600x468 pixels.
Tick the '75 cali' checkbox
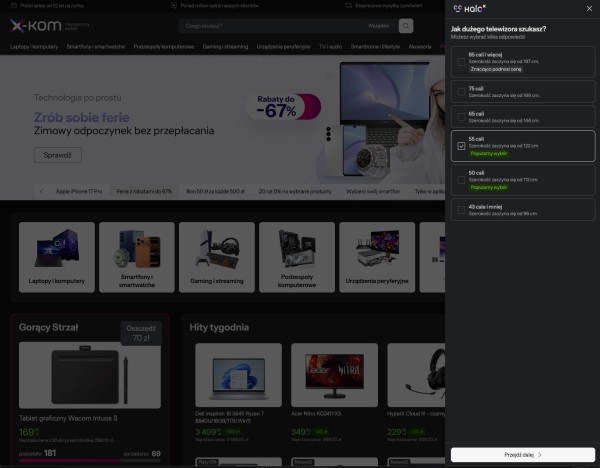[461, 92]
